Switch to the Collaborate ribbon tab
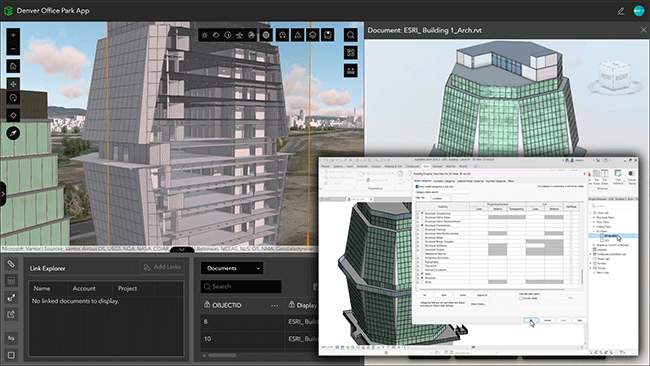This screenshot has width=650, height=366. pos(412,166)
